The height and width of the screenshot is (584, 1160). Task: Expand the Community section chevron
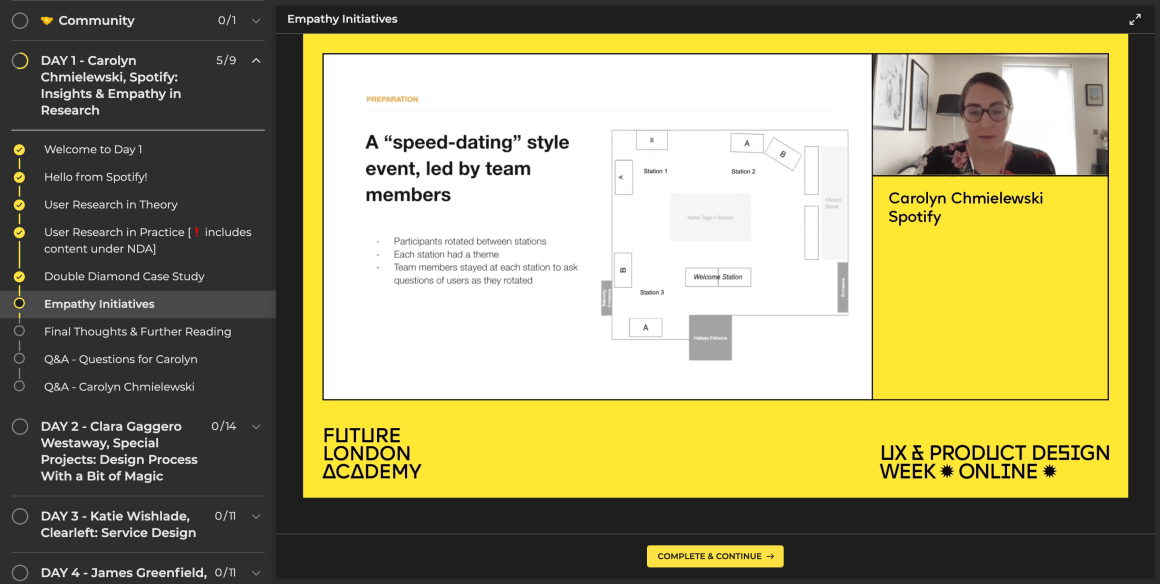[x=256, y=21]
